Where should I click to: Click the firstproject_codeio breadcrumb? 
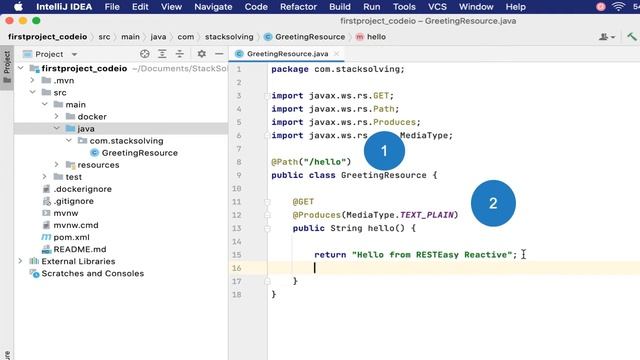click(x=47, y=37)
